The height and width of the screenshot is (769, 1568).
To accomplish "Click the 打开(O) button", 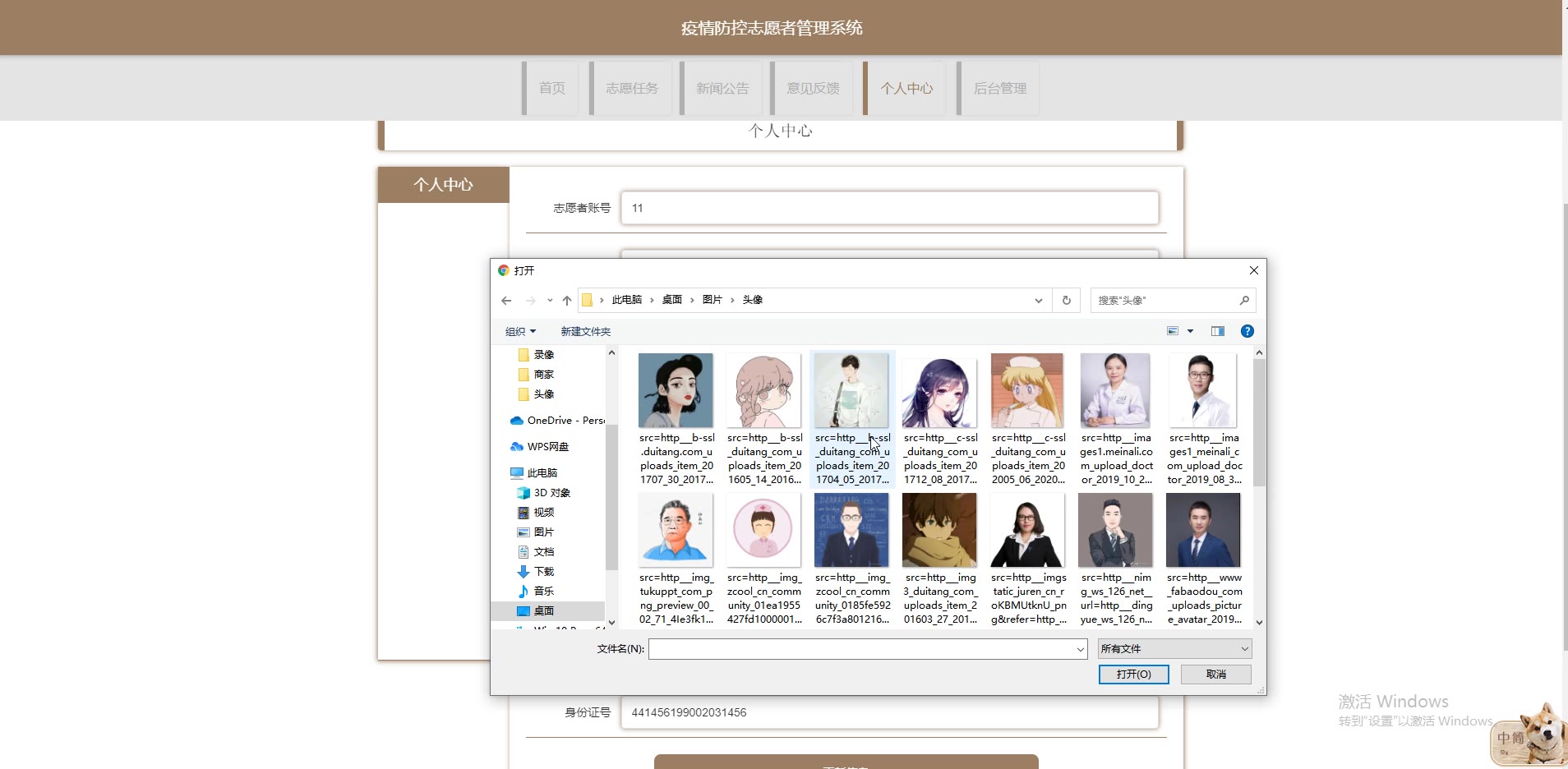I will 1133,675.
